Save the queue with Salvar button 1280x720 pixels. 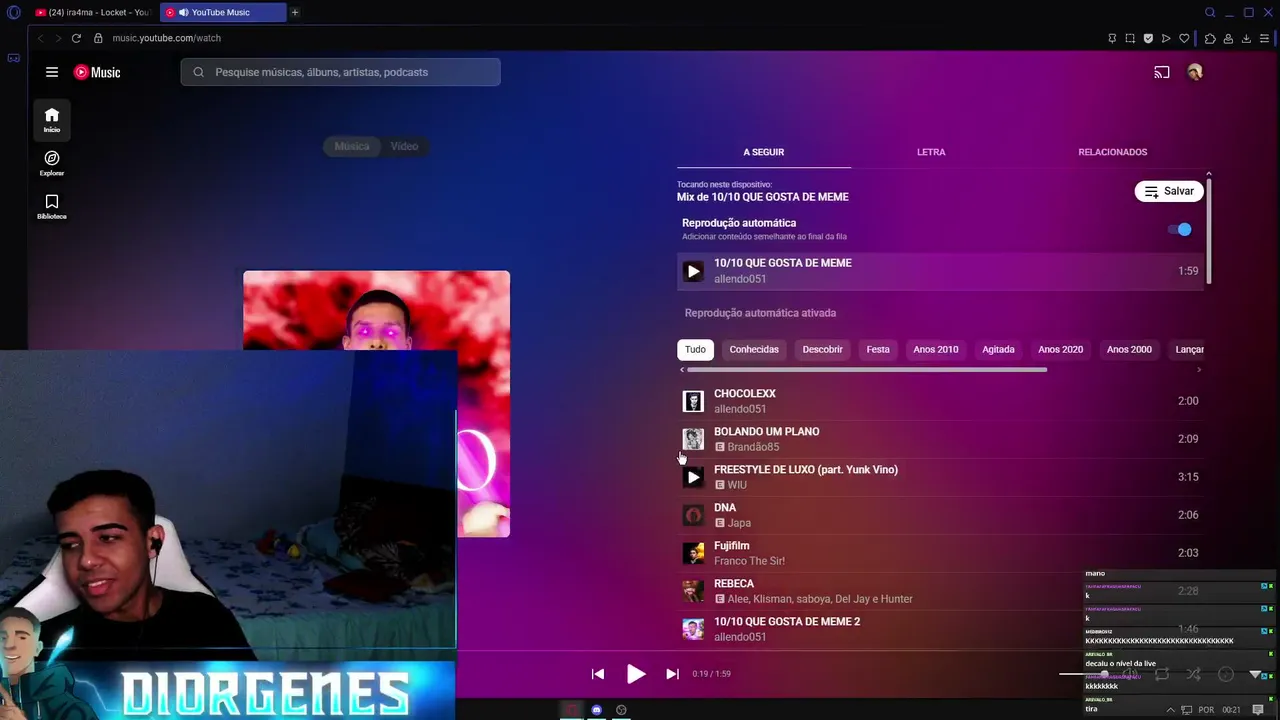[x=1169, y=191]
